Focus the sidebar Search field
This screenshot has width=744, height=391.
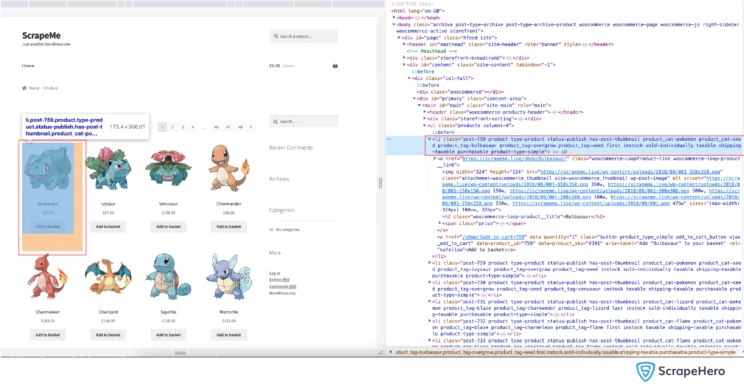304,121
